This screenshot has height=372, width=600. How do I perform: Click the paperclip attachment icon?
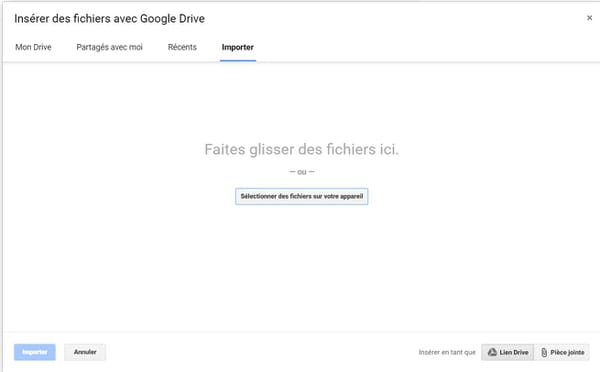[544, 352]
